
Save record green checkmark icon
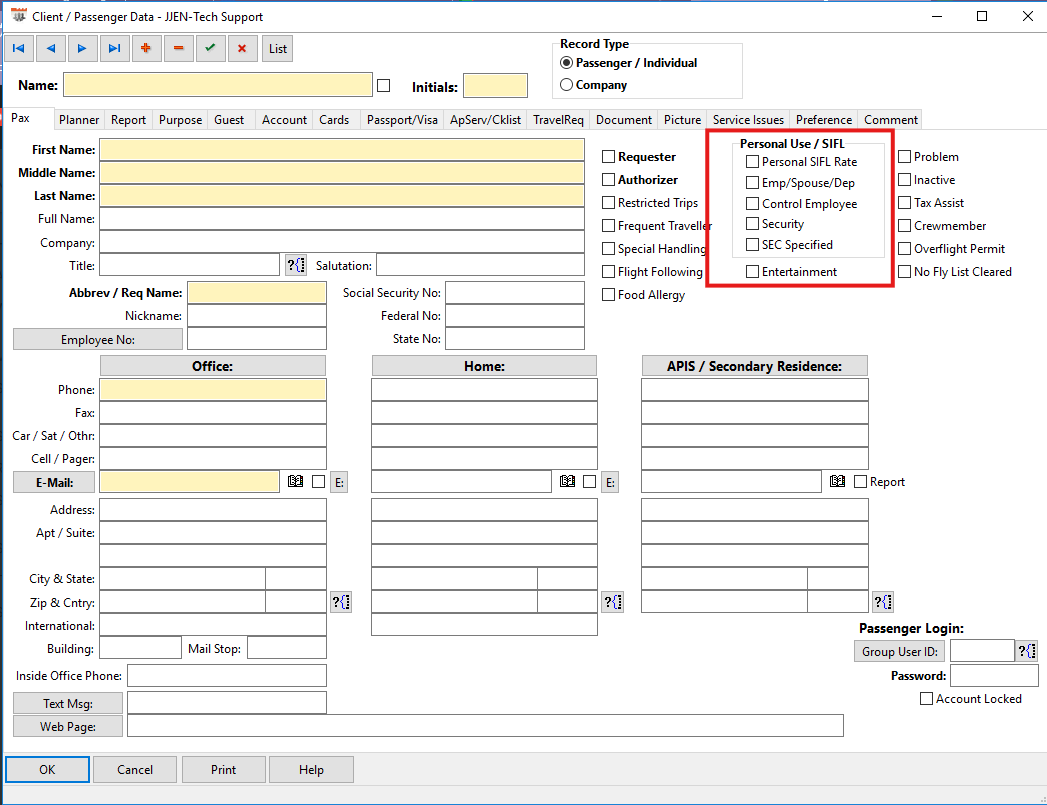tap(210, 48)
